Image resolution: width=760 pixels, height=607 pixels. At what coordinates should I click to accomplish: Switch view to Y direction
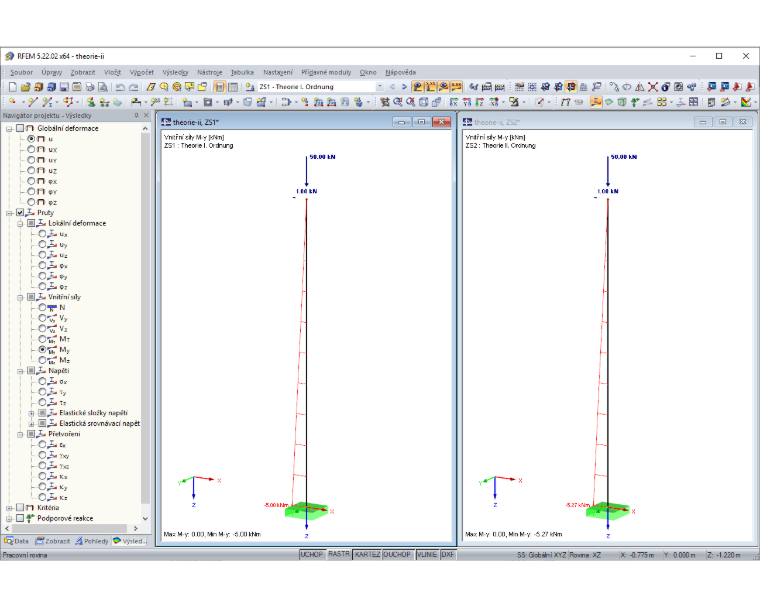point(467,102)
